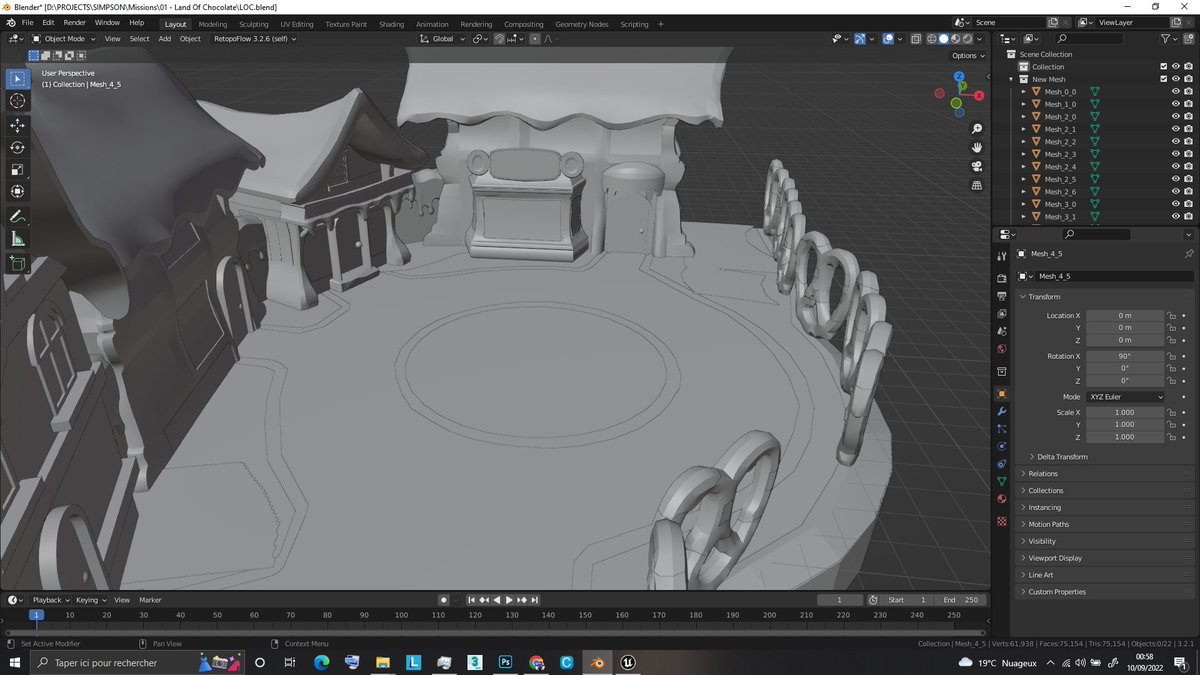Open the Object Mode dropdown
This screenshot has width=1200, height=675.
[x=63, y=39]
